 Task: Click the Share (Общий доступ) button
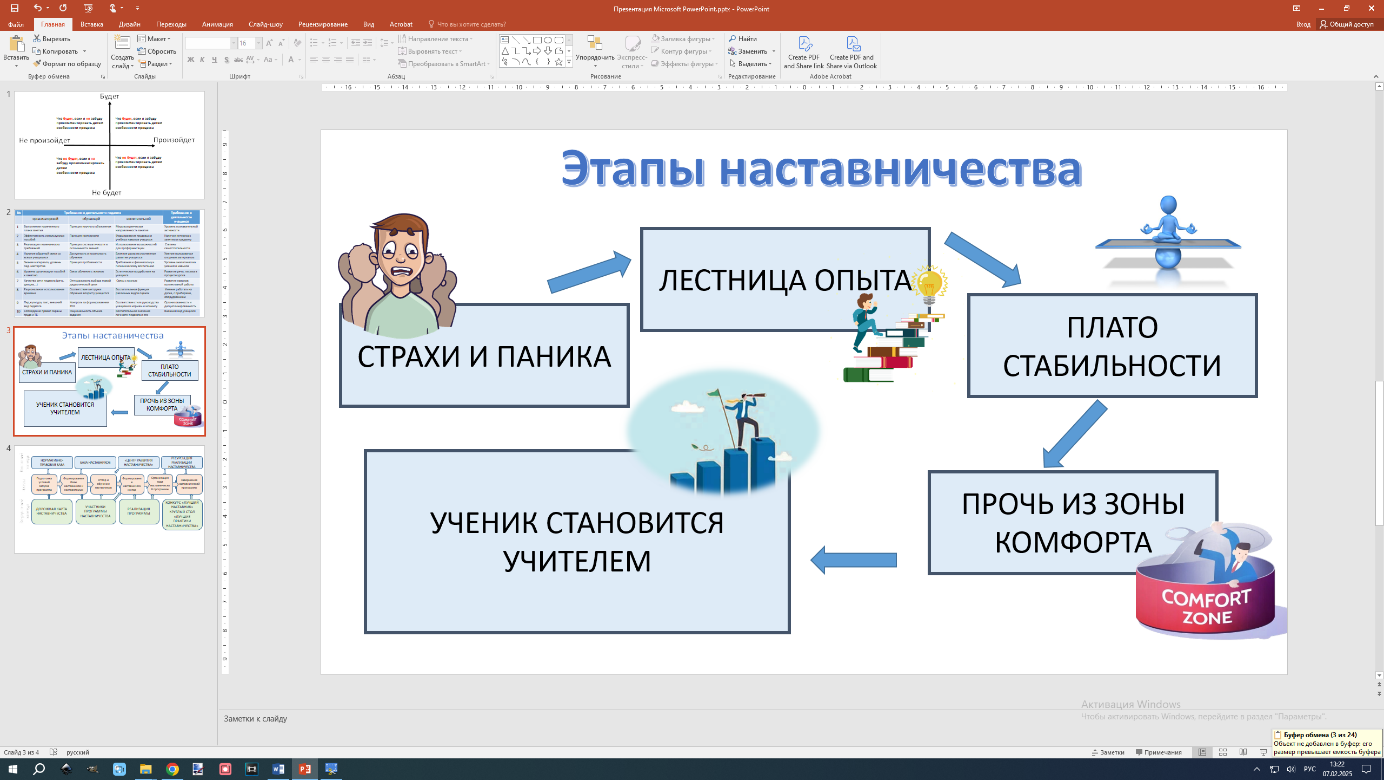(1350, 23)
